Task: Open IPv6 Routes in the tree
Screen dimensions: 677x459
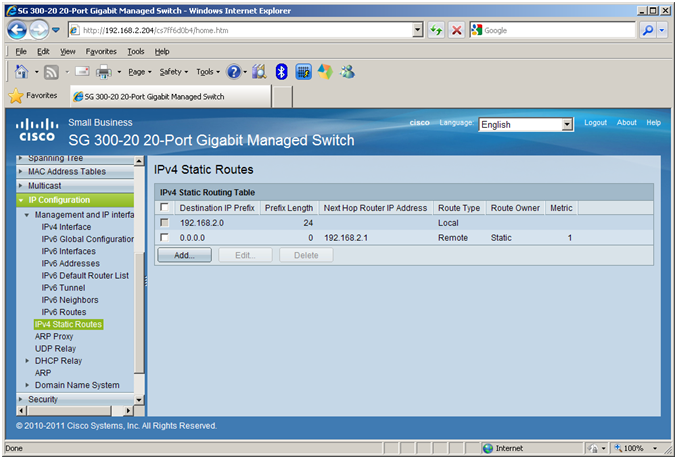Action: (x=64, y=312)
